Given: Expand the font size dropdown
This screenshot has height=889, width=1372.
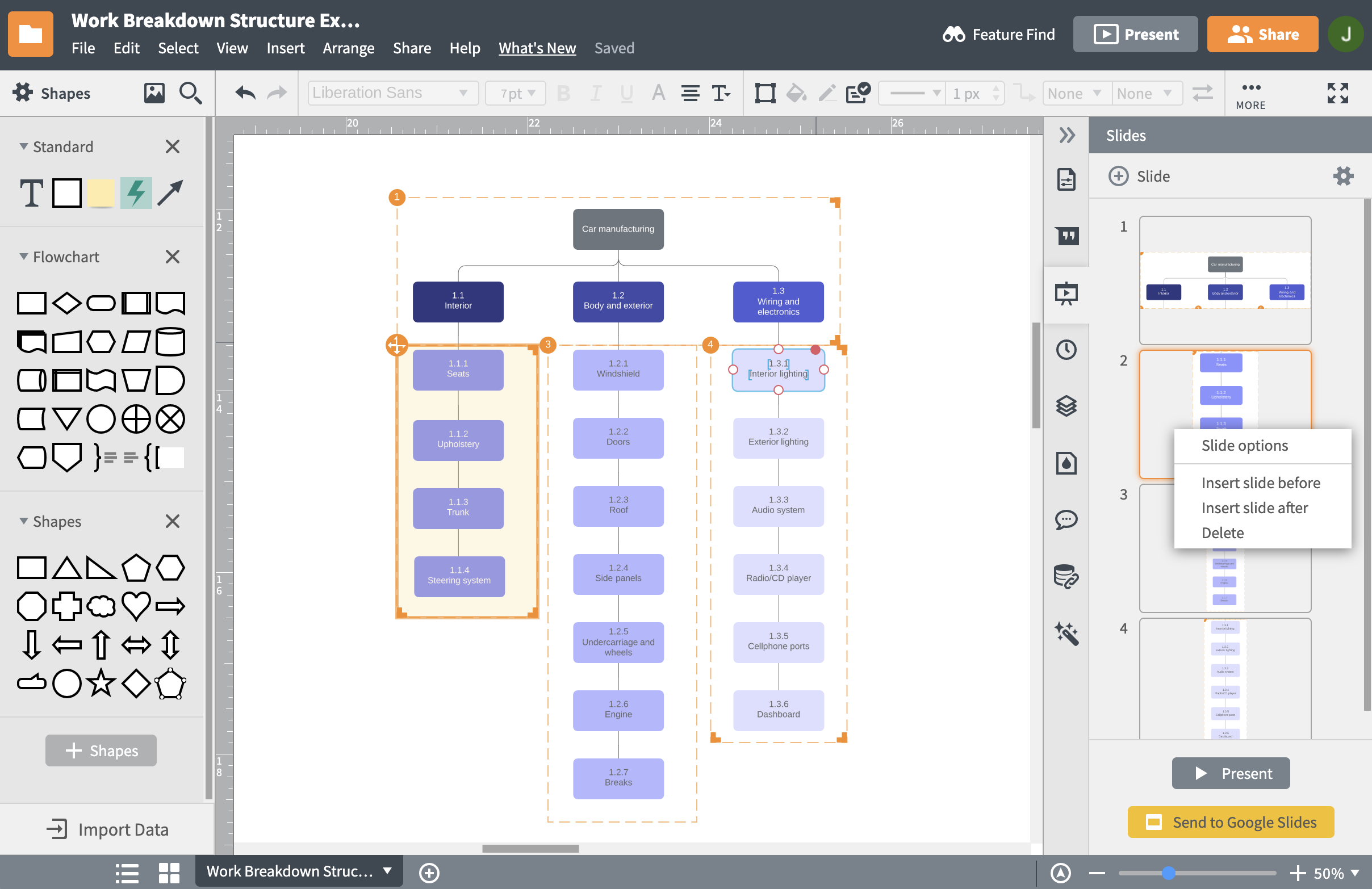Looking at the screenshot, I should click(536, 93).
